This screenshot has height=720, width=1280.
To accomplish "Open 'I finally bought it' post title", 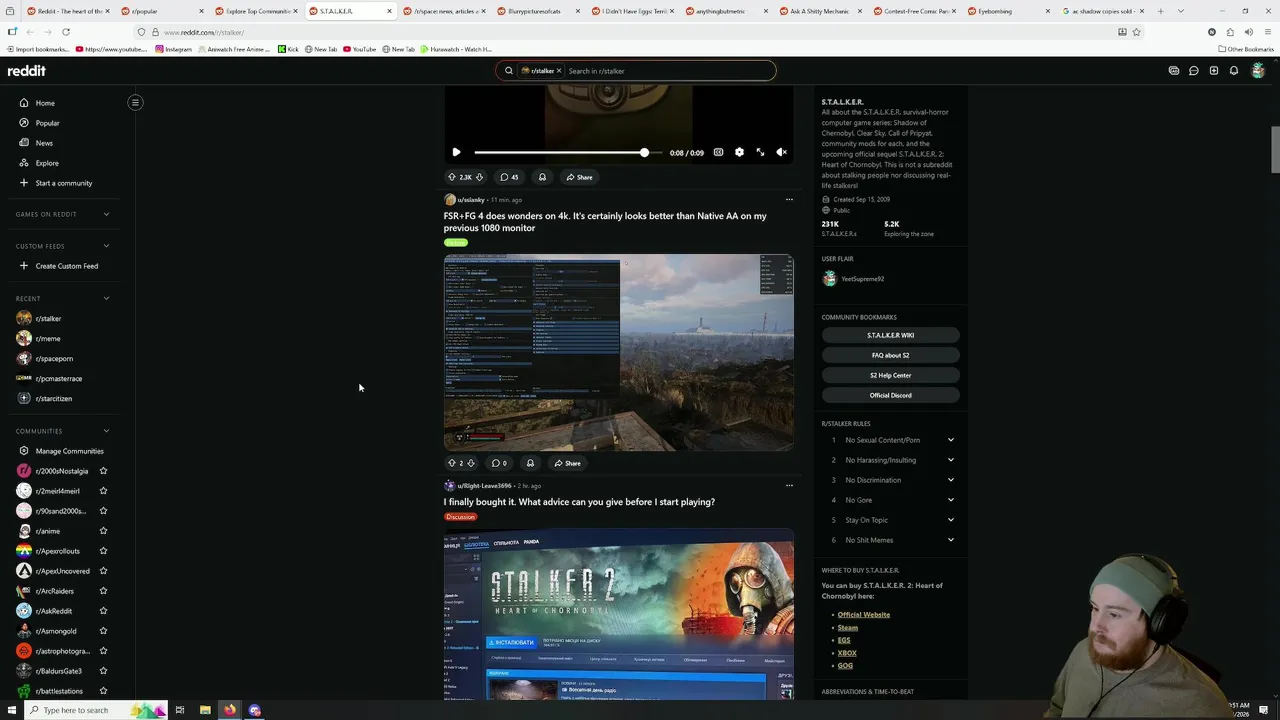I will pyautogui.click(x=579, y=502).
